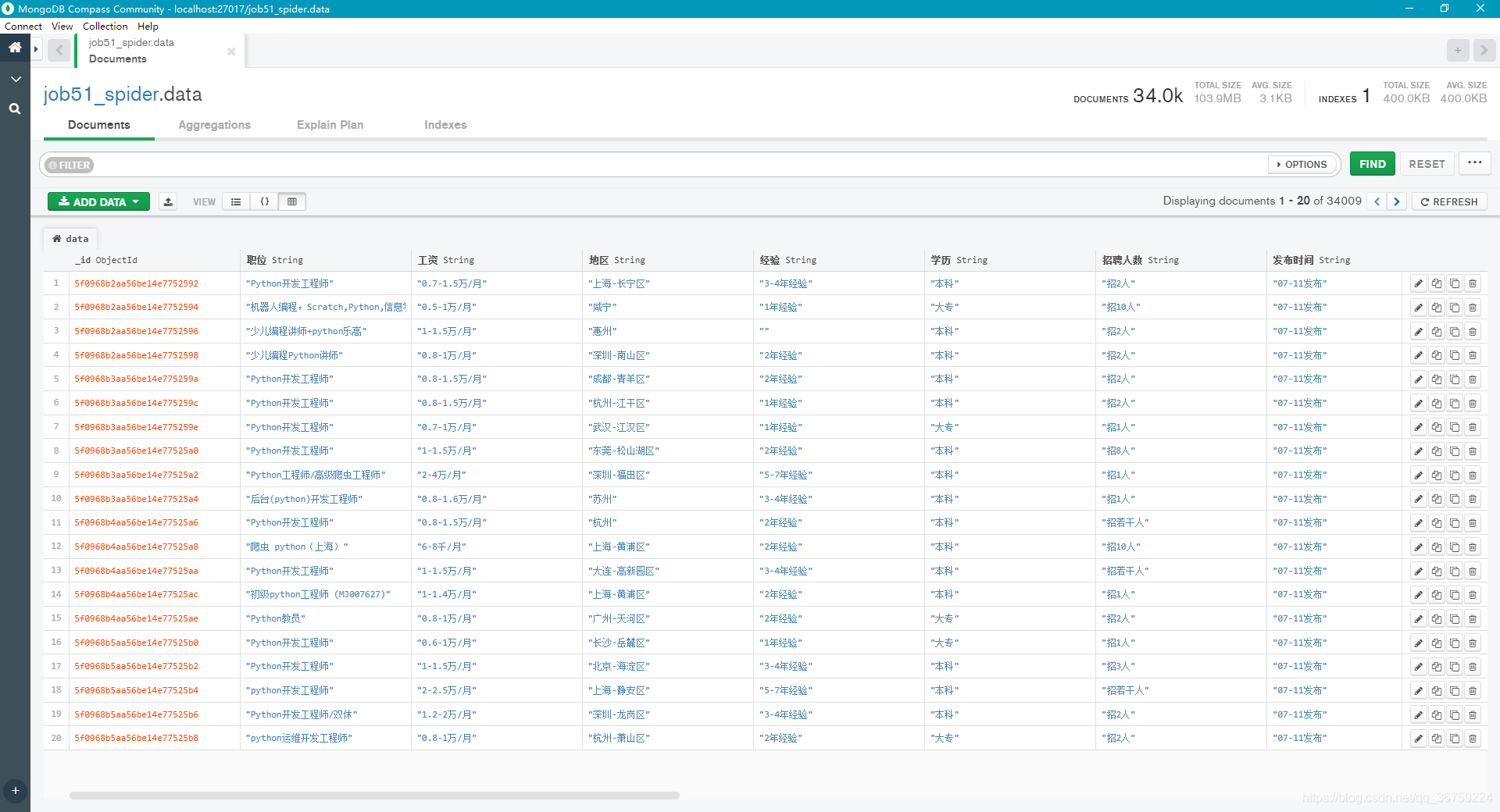The image size is (1500, 812).
Task: Go to the next tab with the arrow
Action: [1484, 51]
